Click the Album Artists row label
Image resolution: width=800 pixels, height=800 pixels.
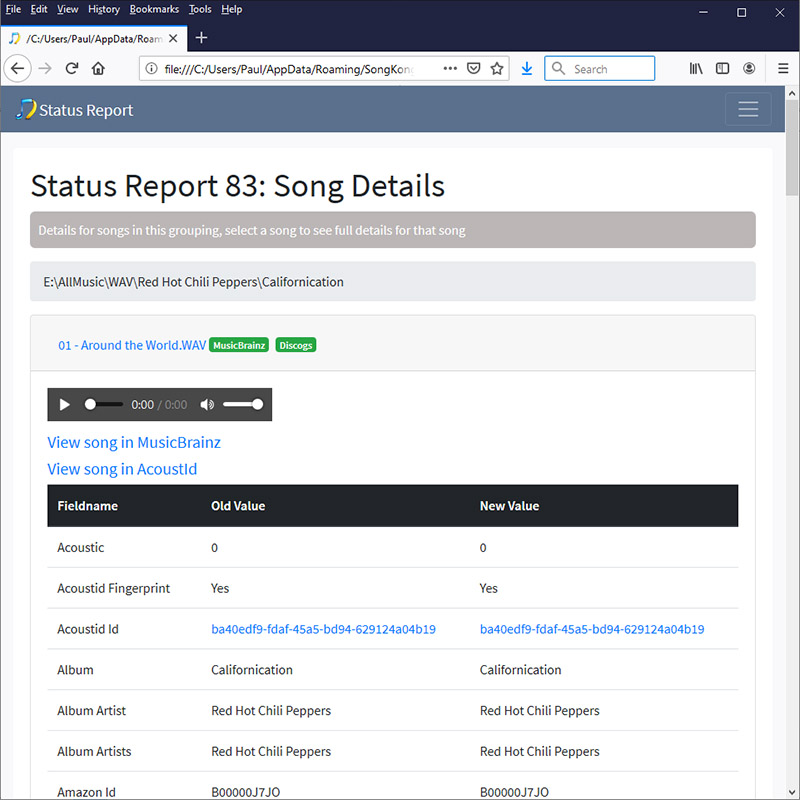pyautogui.click(x=94, y=752)
